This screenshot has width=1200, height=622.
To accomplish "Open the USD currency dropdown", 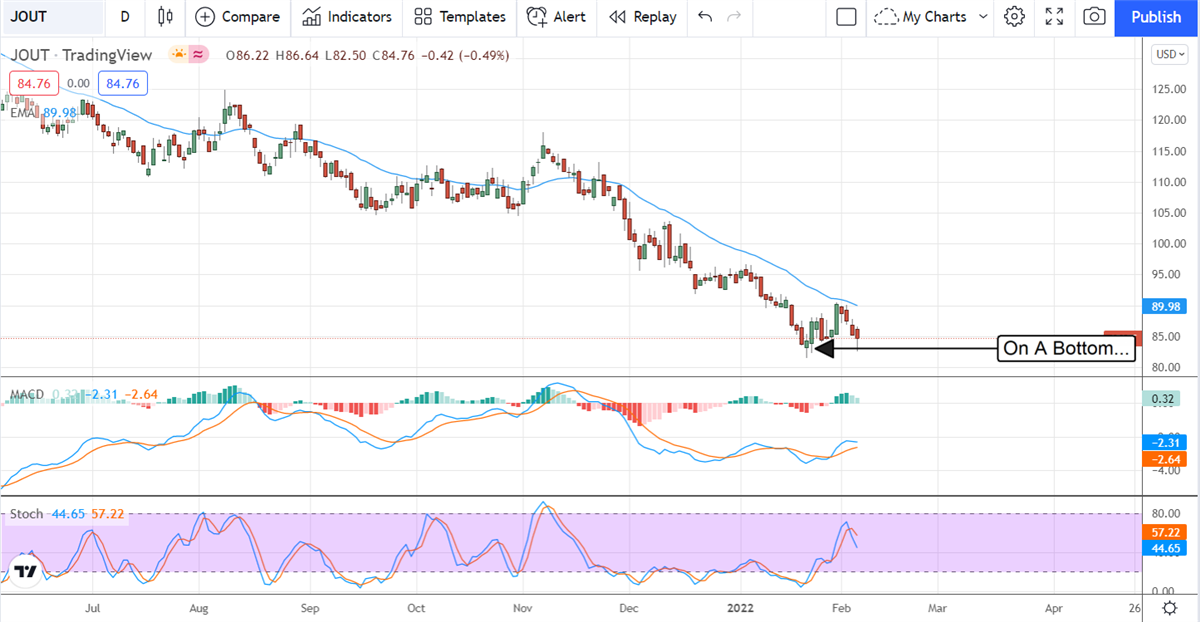I will (1168, 55).
